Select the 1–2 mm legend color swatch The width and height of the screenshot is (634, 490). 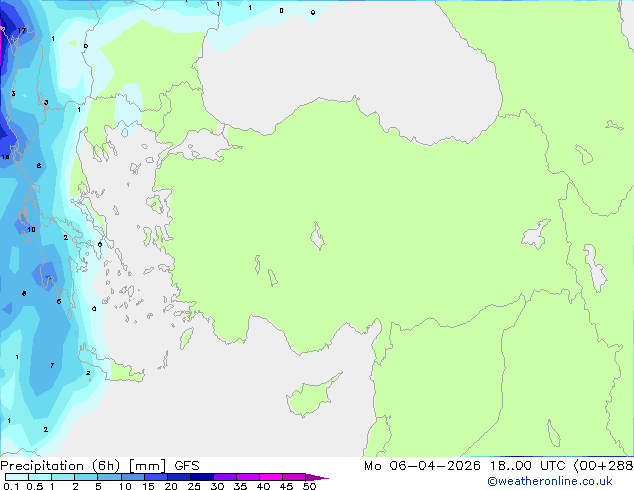click(63, 477)
